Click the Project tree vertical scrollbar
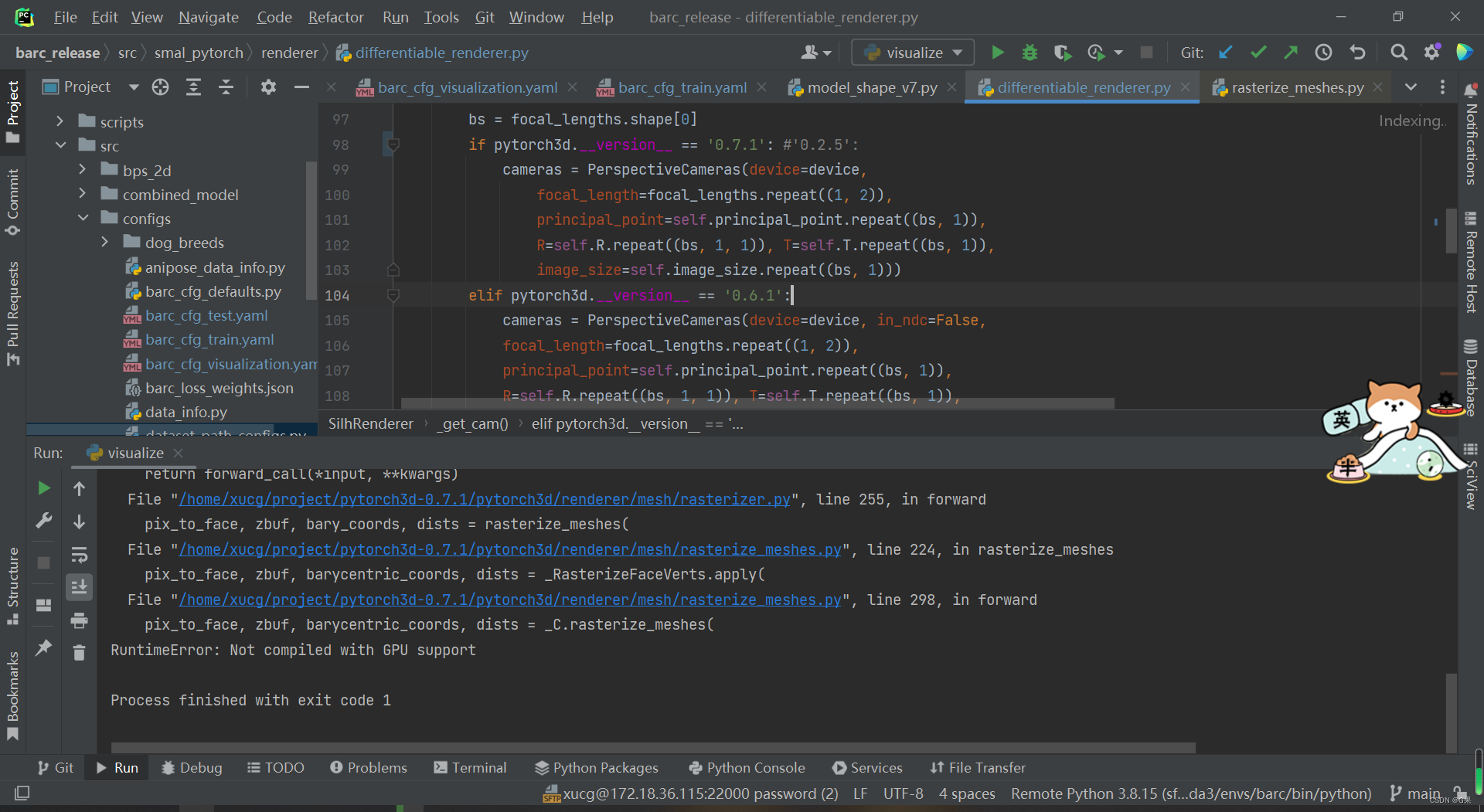The width and height of the screenshot is (1484, 812). [x=311, y=230]
